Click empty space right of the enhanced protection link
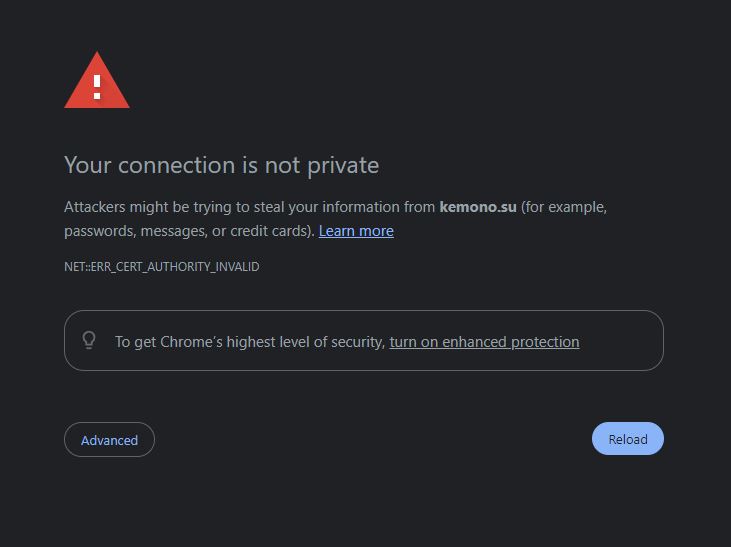Image resolution: width=731 pixels, height=547 pixels. (x=620, y=341)
